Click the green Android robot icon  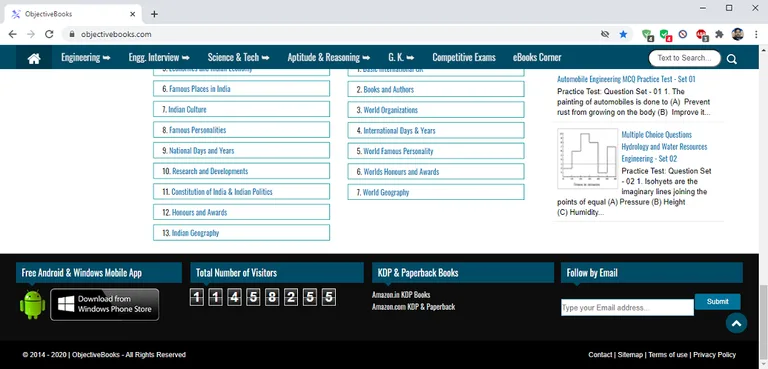pos(32,304)
